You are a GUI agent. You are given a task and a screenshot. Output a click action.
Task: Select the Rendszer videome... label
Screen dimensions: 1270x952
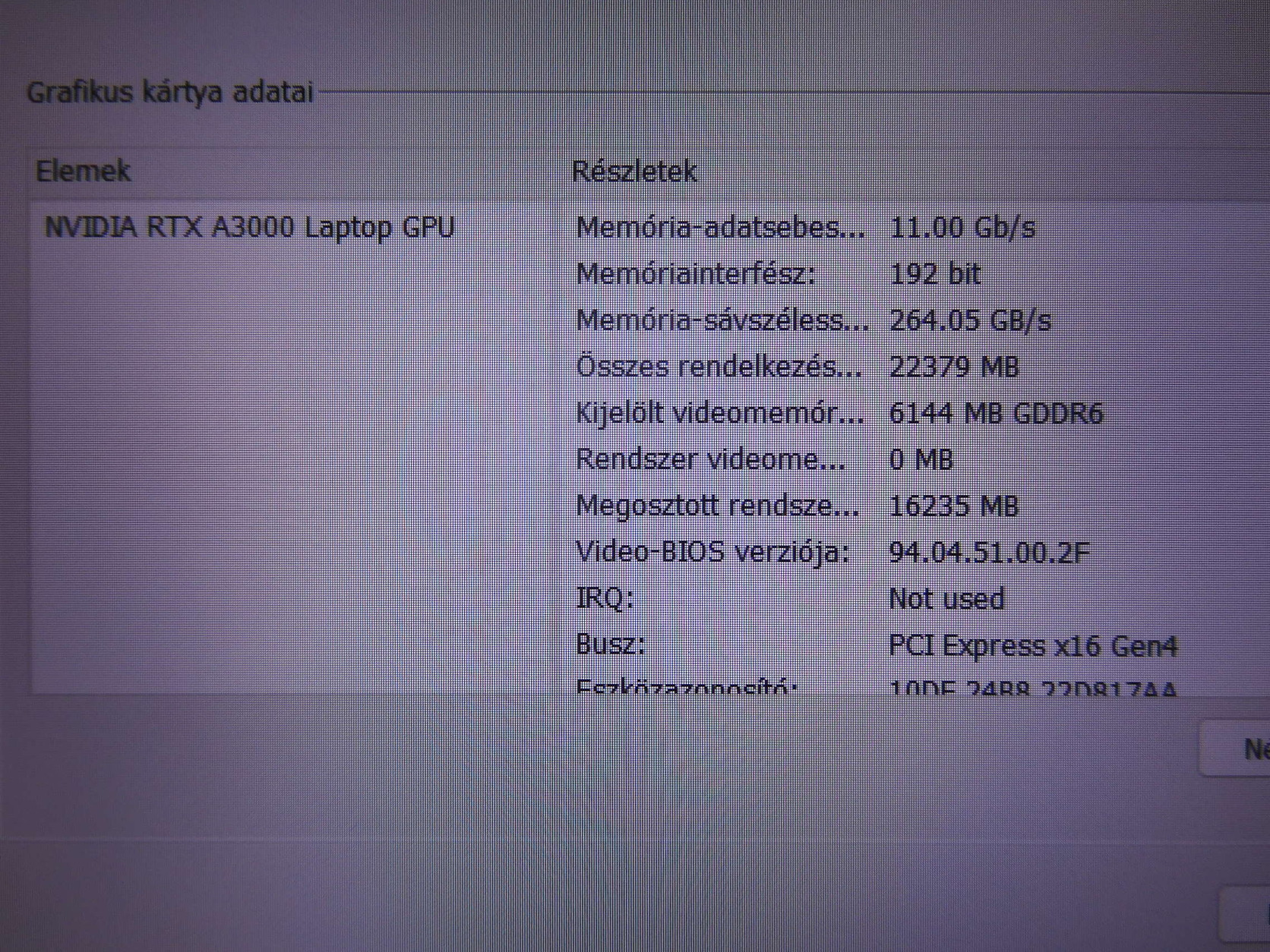pos(710,459)
